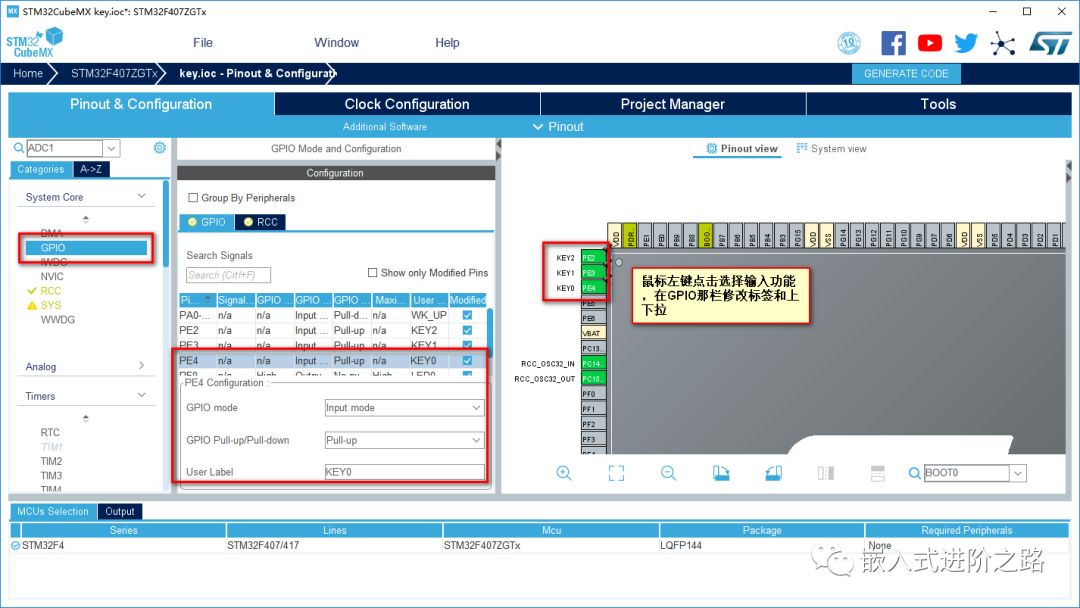Rotate the chip counter-clockwise icon
Image resolution: width=1080 pixels, height=608 pixels.
[x=773, y=473]
